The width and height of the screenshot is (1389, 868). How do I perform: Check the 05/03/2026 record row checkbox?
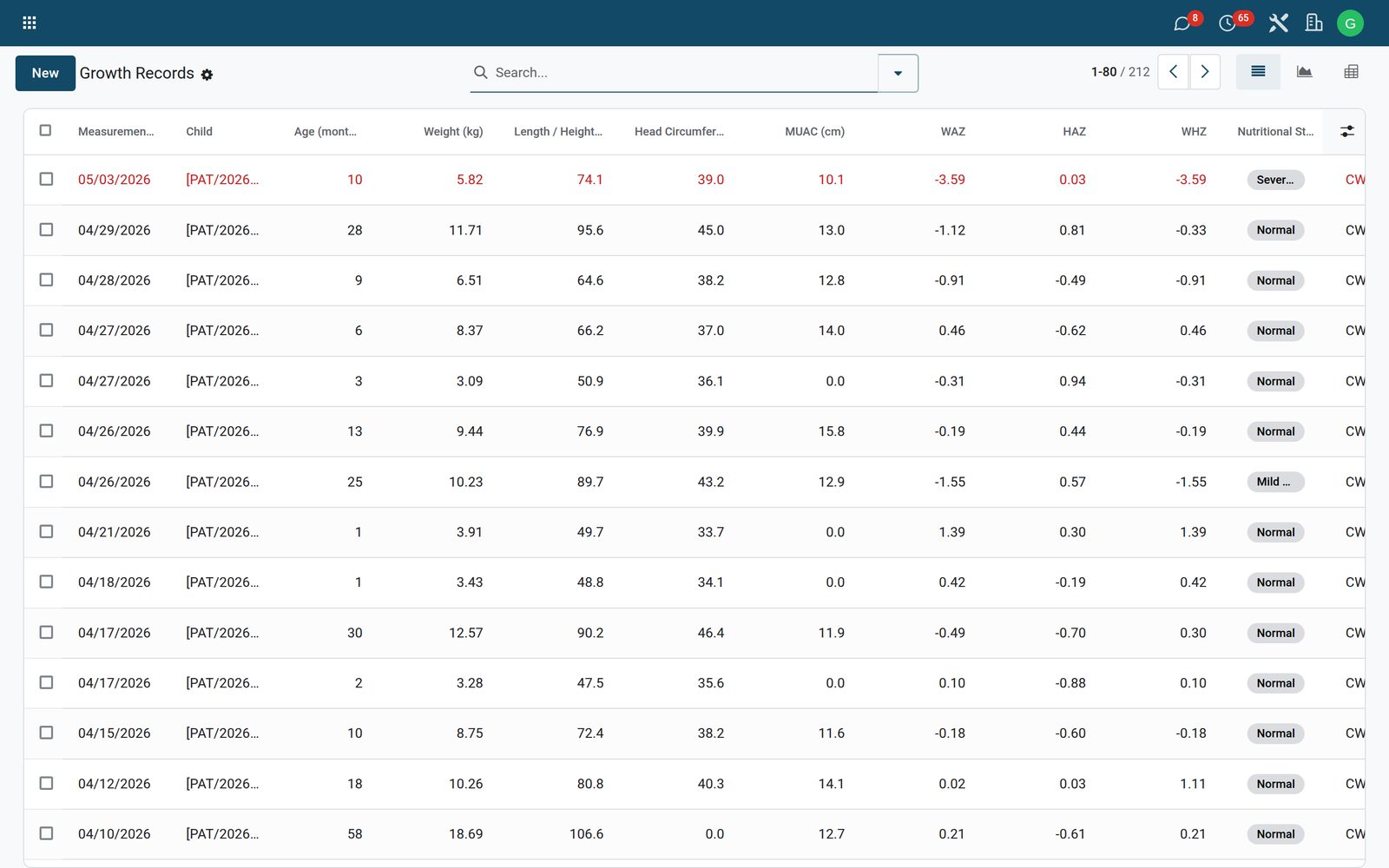click(46, 179)
